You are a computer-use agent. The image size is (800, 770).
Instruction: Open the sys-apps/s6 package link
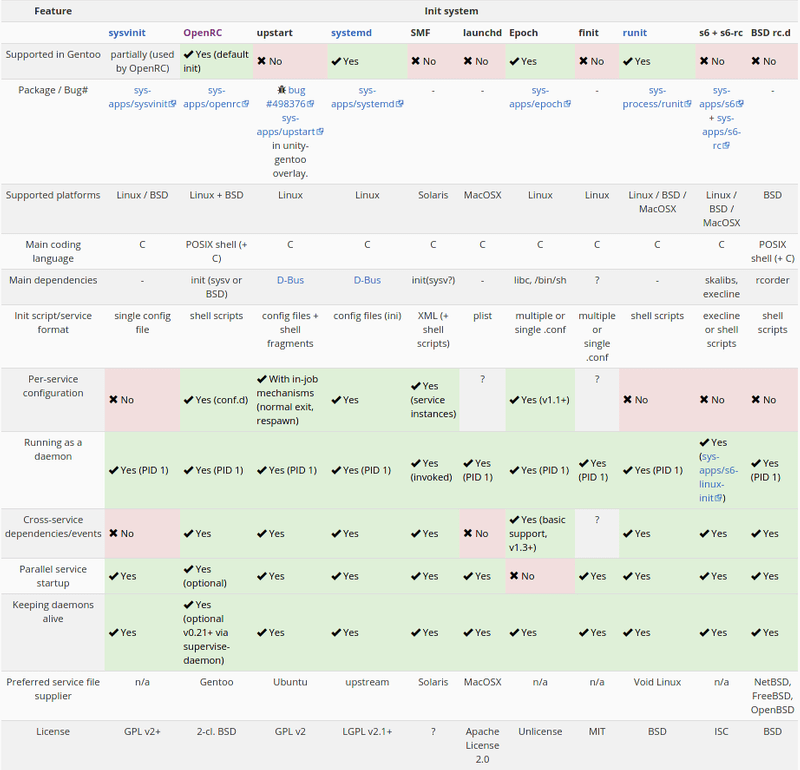[x=721, y=97]
